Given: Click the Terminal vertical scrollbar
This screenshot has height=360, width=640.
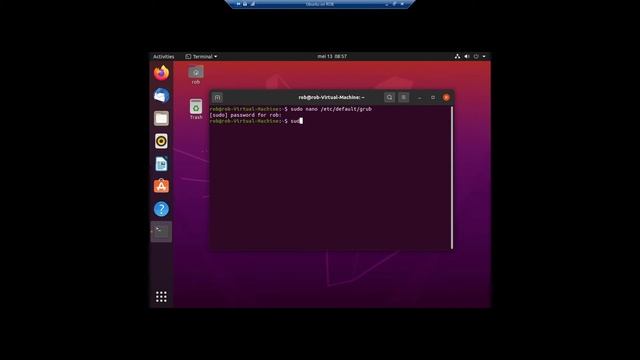Looking at the screenshot, I should click(x=452, y=178).
